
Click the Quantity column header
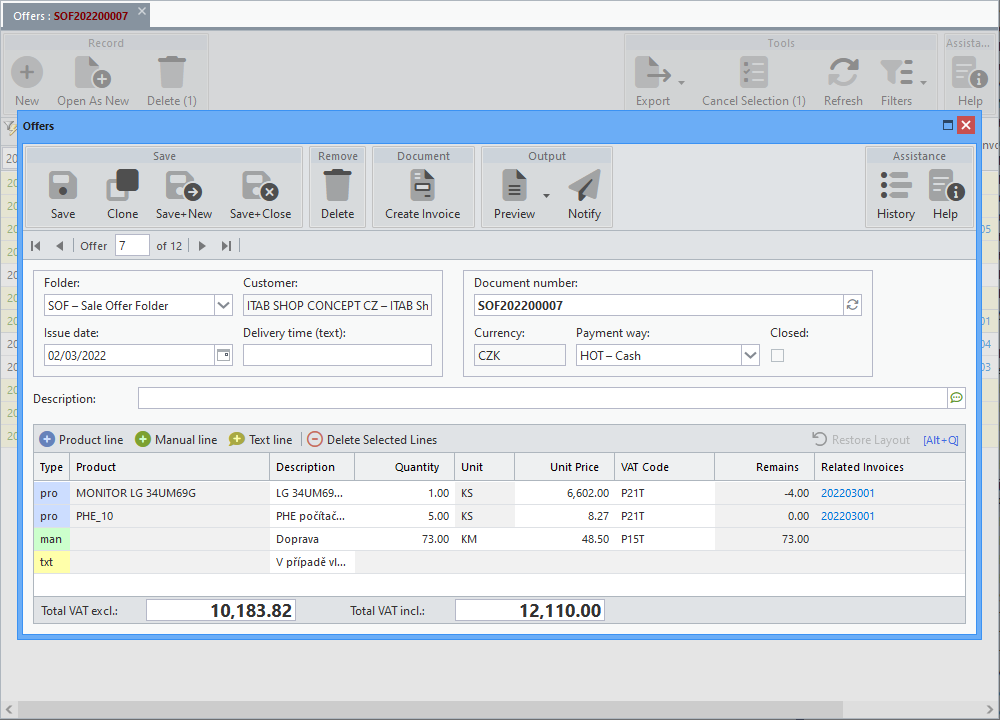tap(404, 467)
